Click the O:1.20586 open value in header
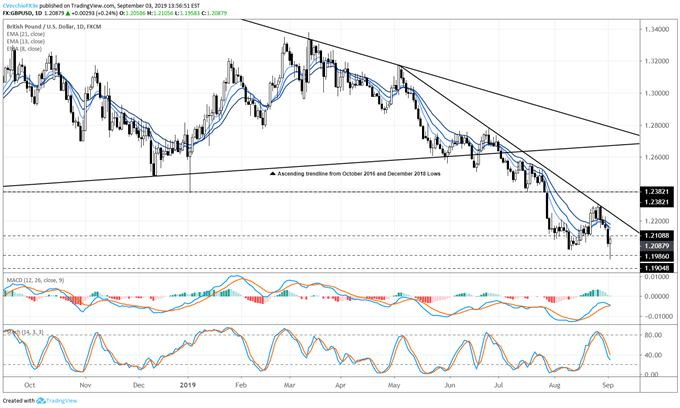This screenshot has height=408, width=680. click(132, 13)
